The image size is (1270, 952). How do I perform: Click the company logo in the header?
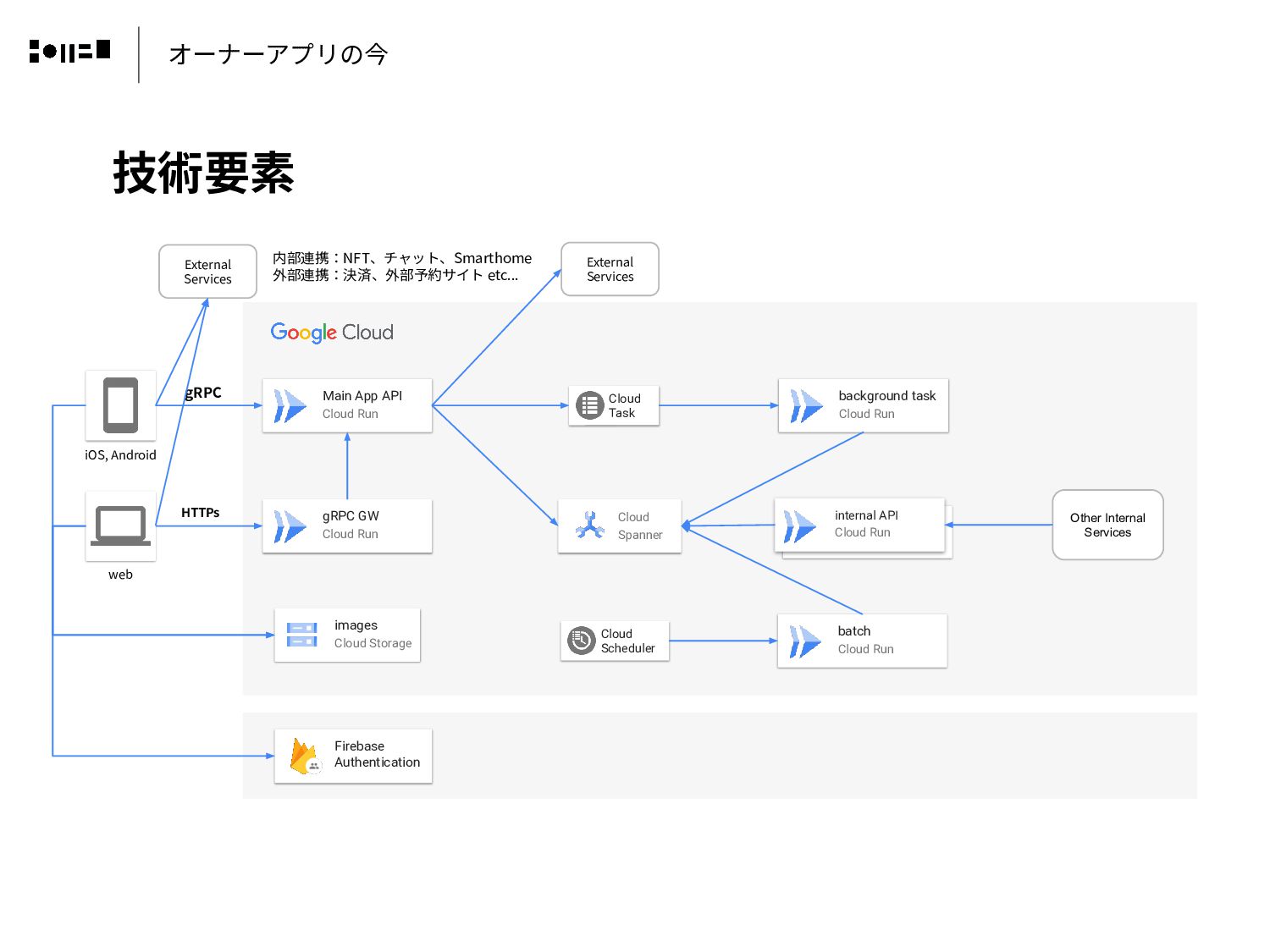click(x=69, y=51)
